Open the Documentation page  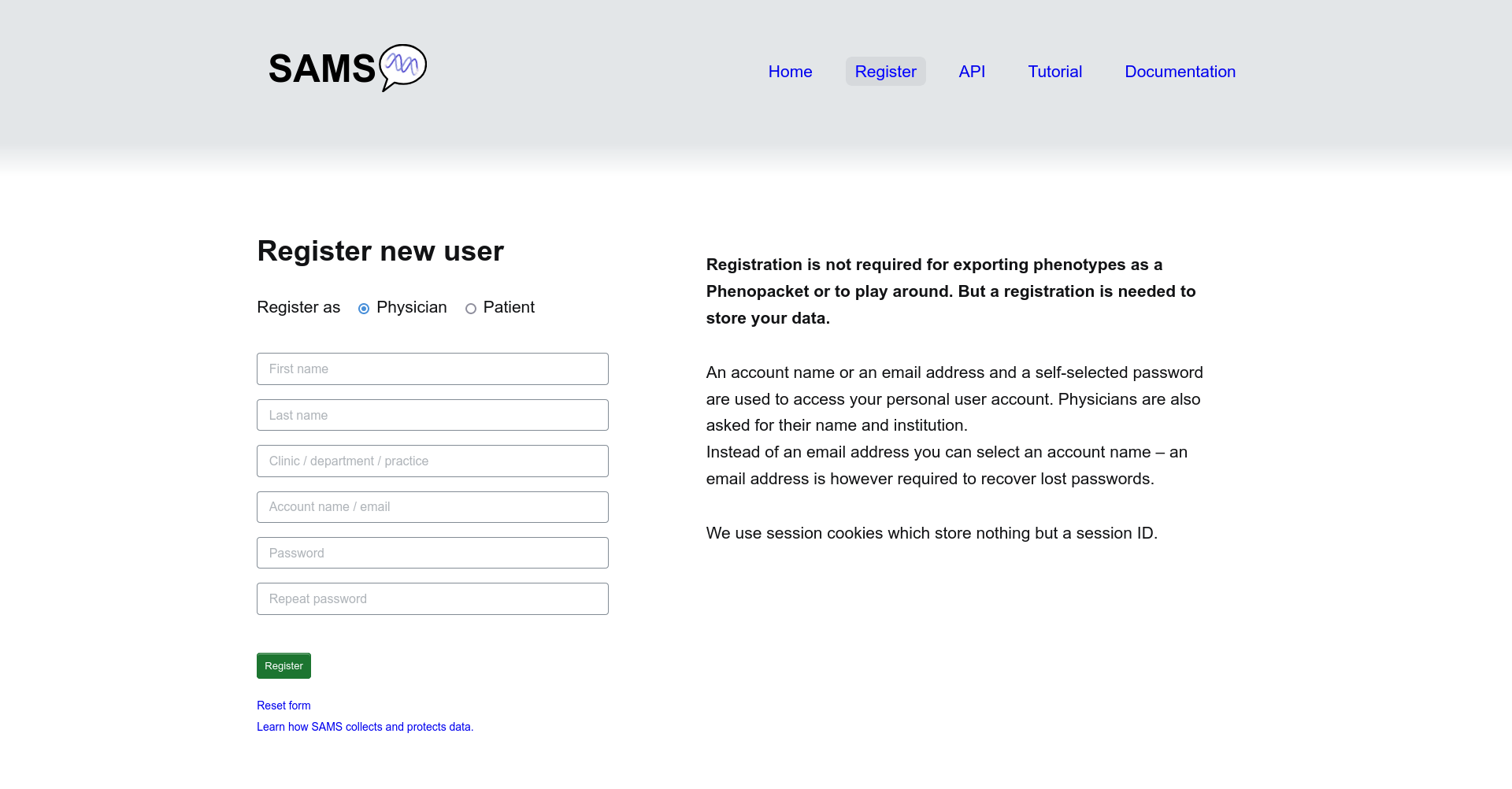point(1180,72)
